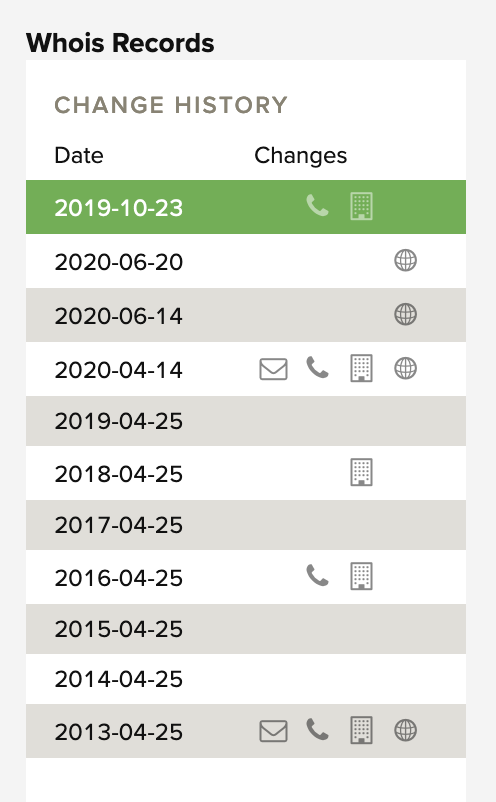Click building icon in 2016-04-25 row
496x802 pixels.
[x=362, y=576]
